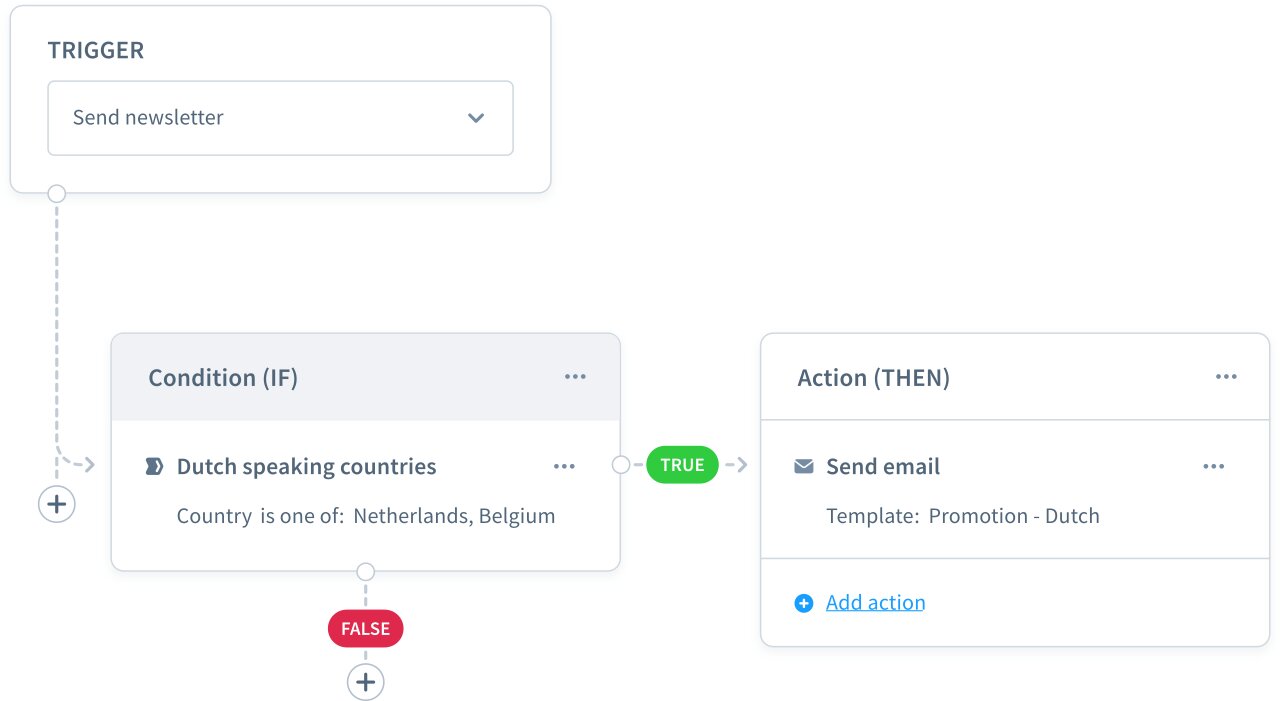Select the connector circle below the trigger box
This screenshot has height=701, width=1280.
[57, 193]
